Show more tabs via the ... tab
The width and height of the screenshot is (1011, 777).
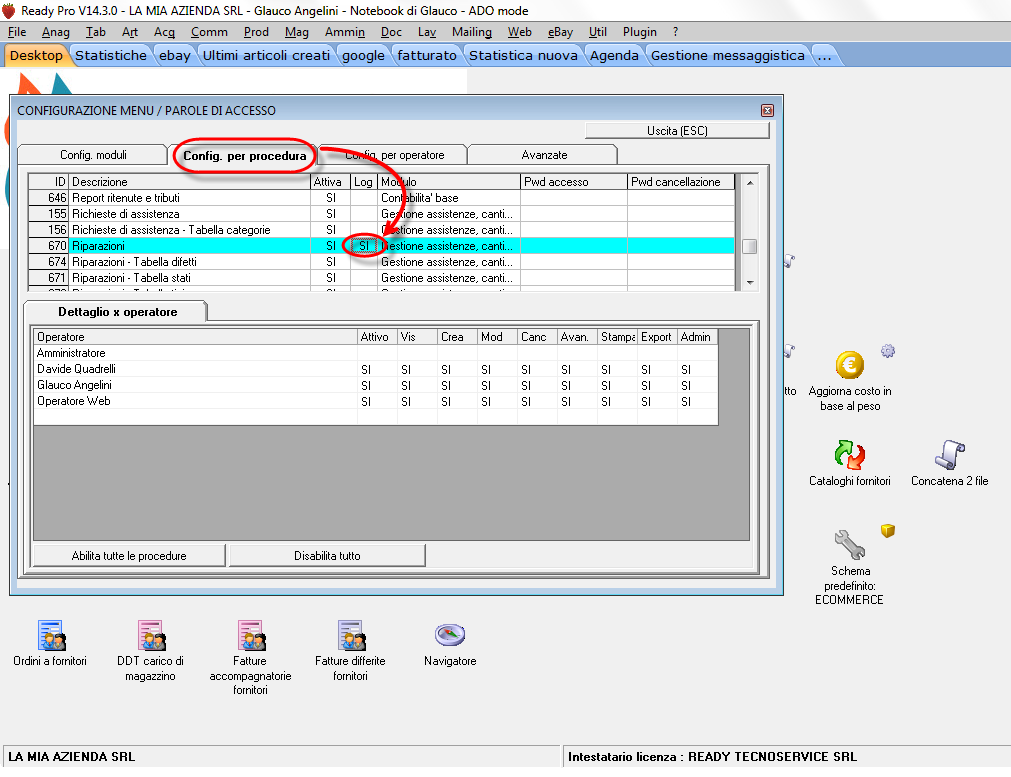coord(824,55)
